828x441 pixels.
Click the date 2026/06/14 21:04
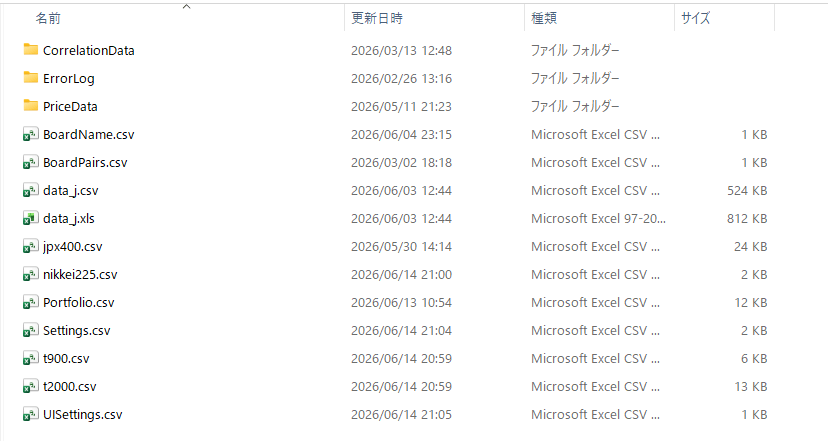pos(401,331)
